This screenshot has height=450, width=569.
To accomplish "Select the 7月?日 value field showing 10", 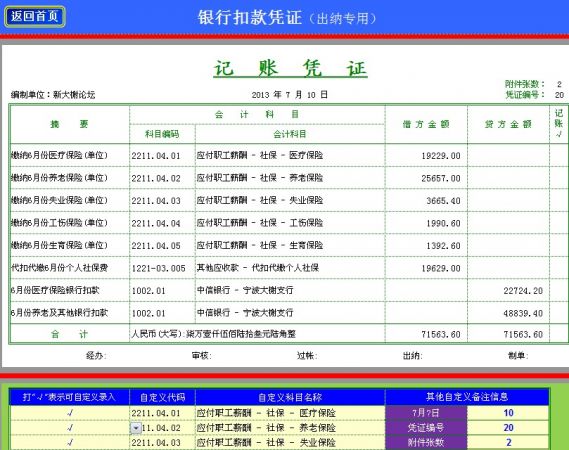I will (508, 413).
